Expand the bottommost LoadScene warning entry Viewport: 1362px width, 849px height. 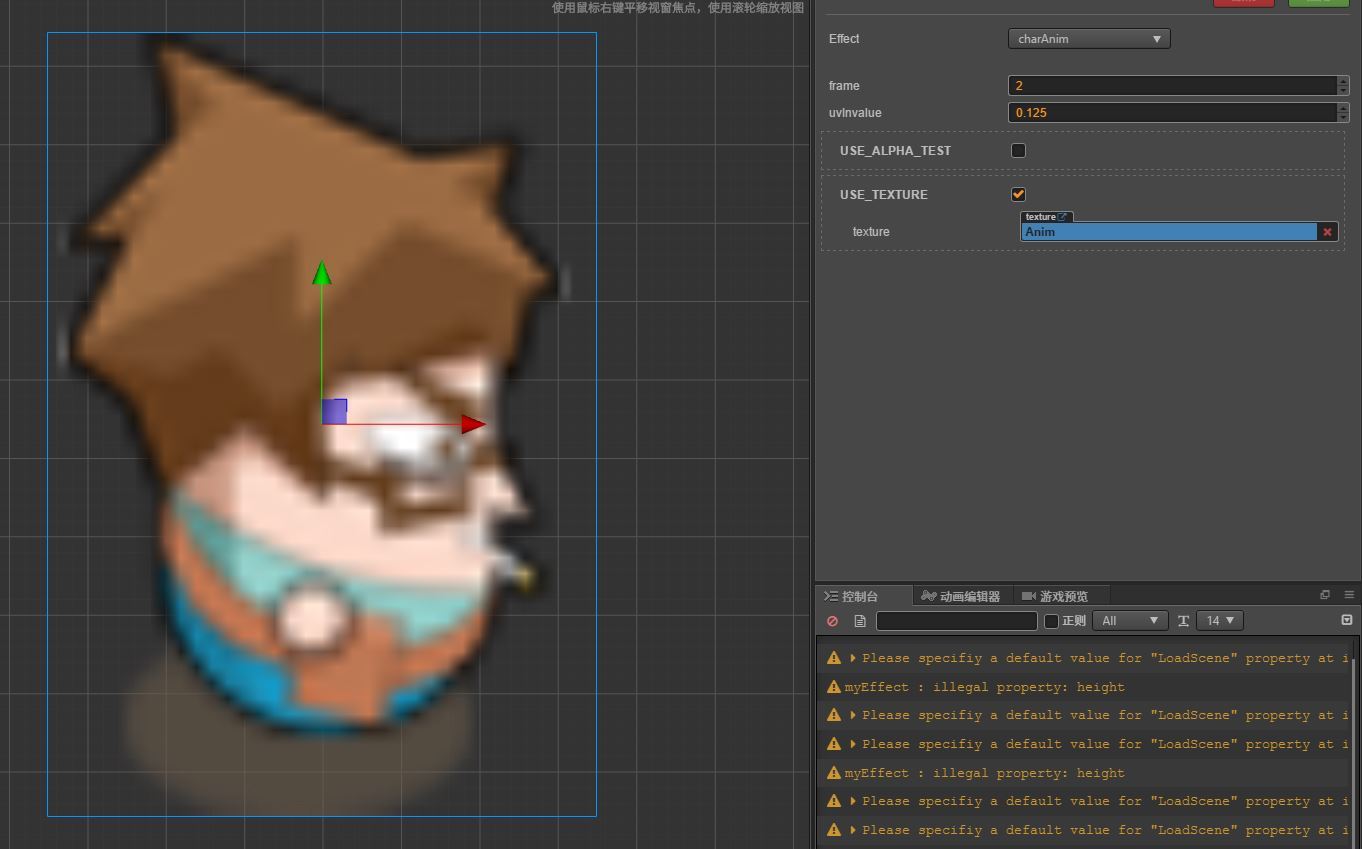click(x=853, y=830)
